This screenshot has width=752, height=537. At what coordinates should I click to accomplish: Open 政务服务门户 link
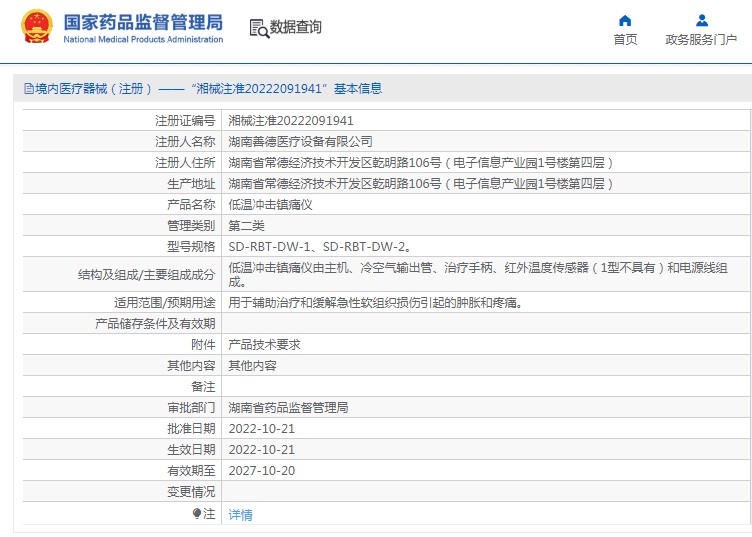(x=701, y=40)
